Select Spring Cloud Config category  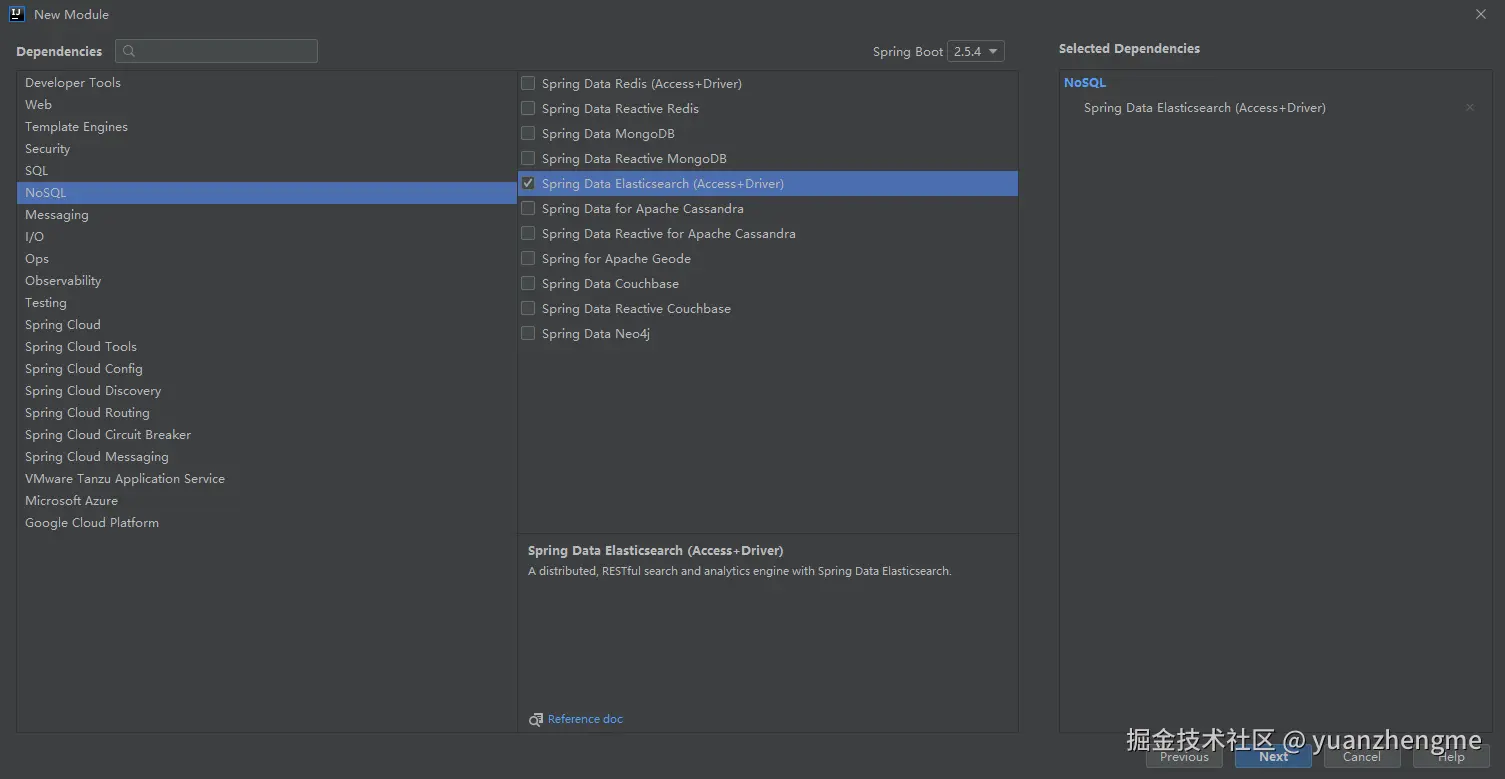(x=266, y=369)
